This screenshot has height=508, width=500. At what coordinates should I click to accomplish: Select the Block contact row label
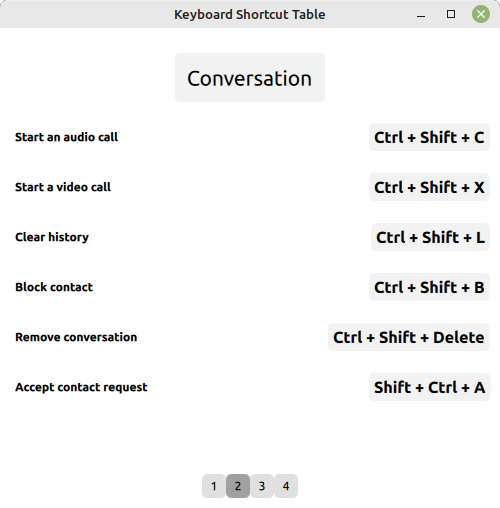54,287
